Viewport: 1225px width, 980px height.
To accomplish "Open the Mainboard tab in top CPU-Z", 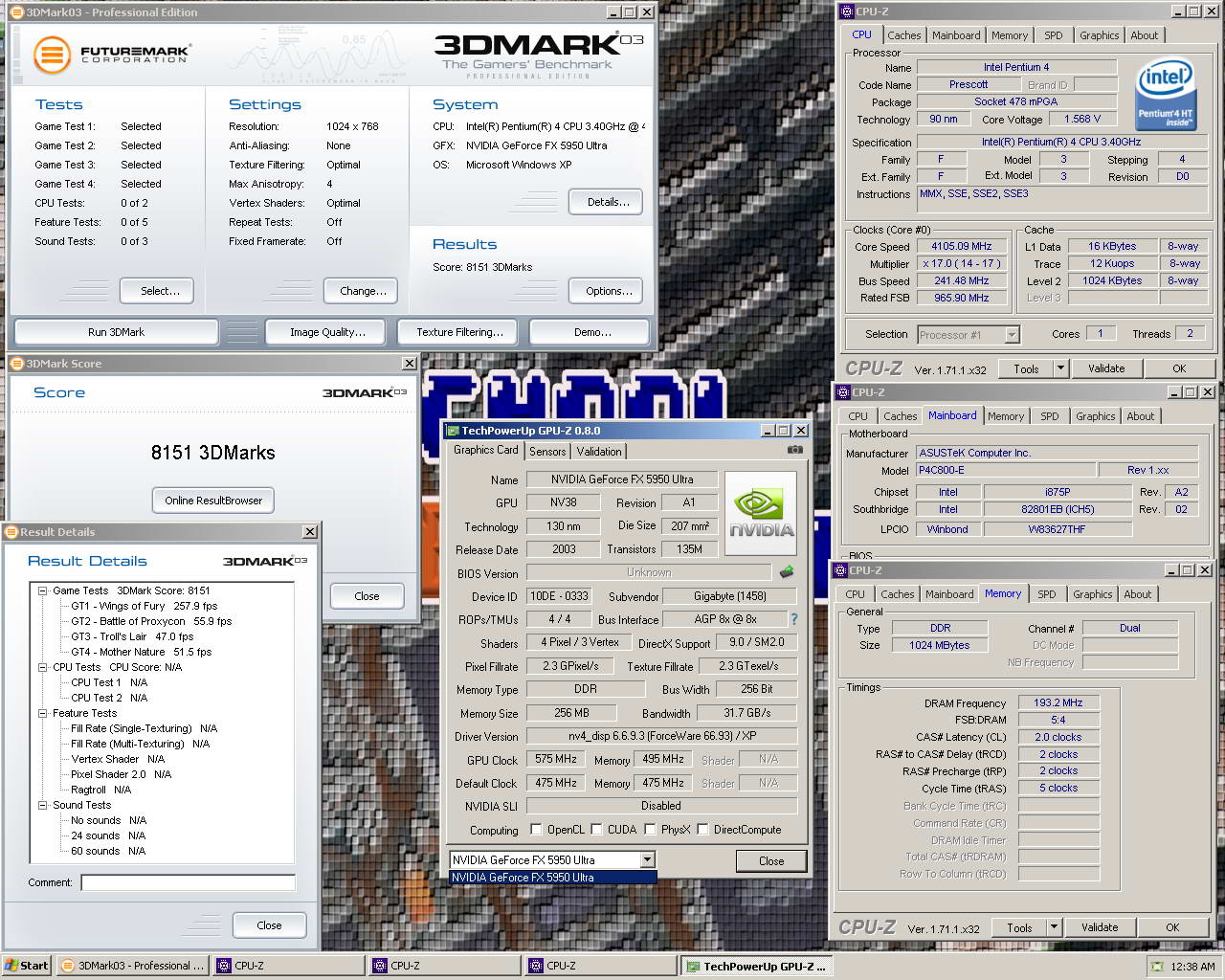I will click(956, 35).
